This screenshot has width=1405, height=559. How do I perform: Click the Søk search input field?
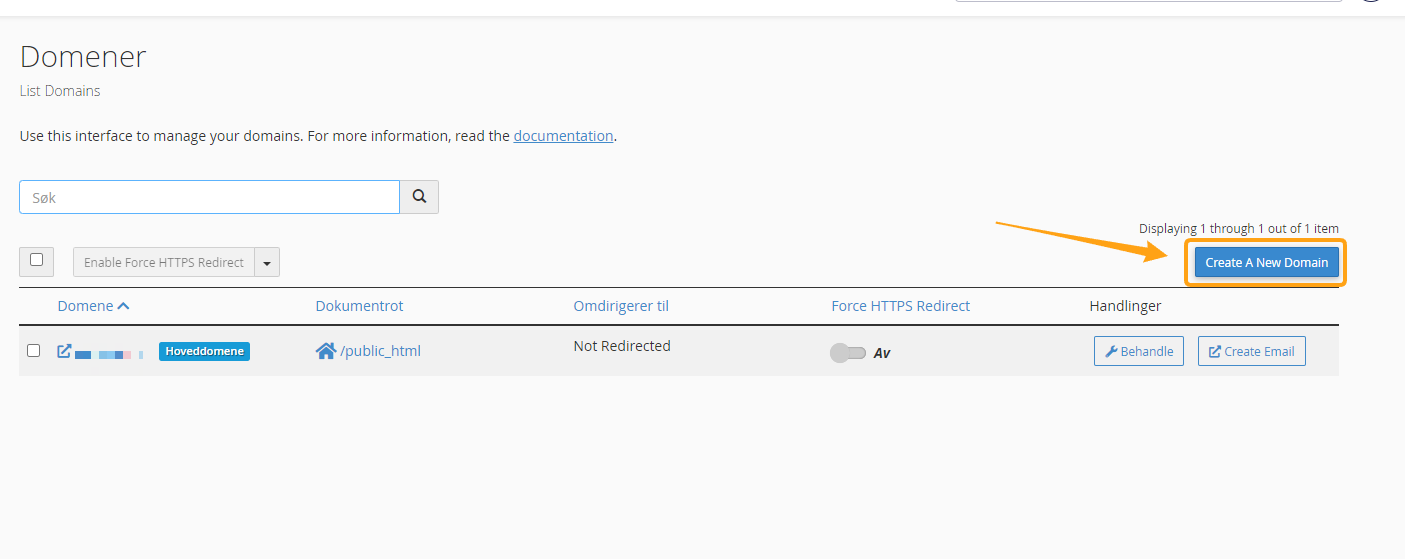click(209, 197)
